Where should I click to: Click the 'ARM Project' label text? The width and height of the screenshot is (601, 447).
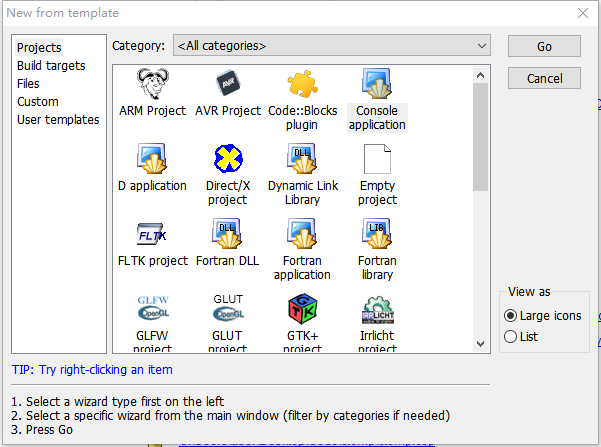click(x=153, y=111)
